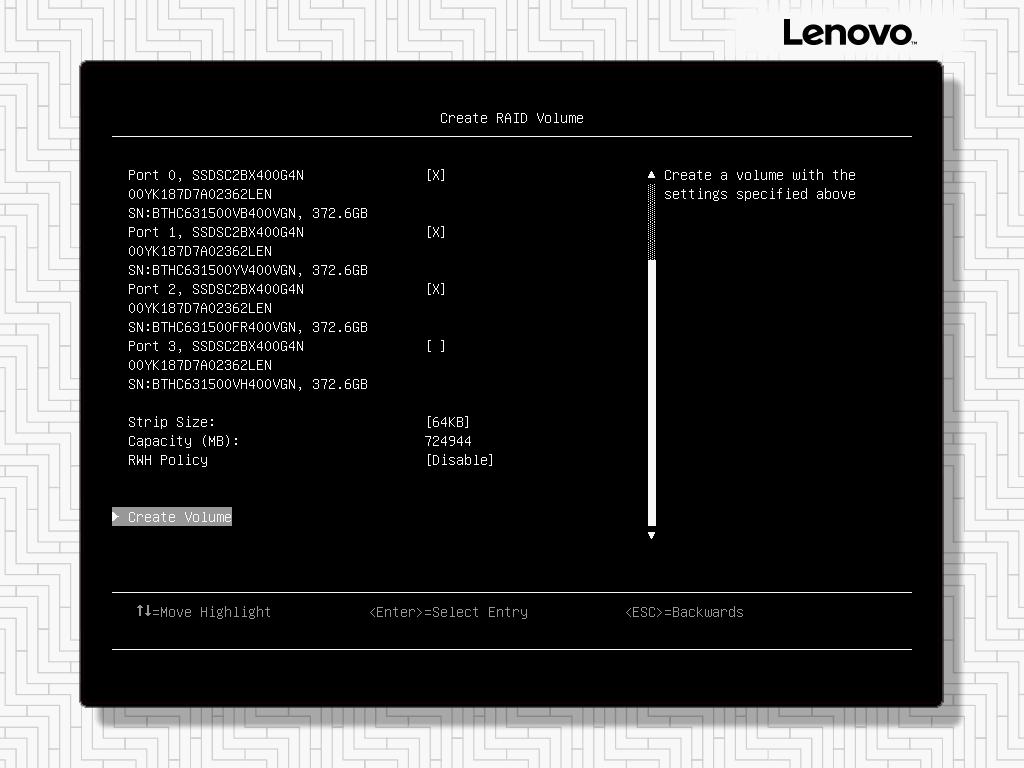This screenshot has height=768, width=1024.
Task: Enable the Port 3 drive checkbox
Action: click(436, 346)
